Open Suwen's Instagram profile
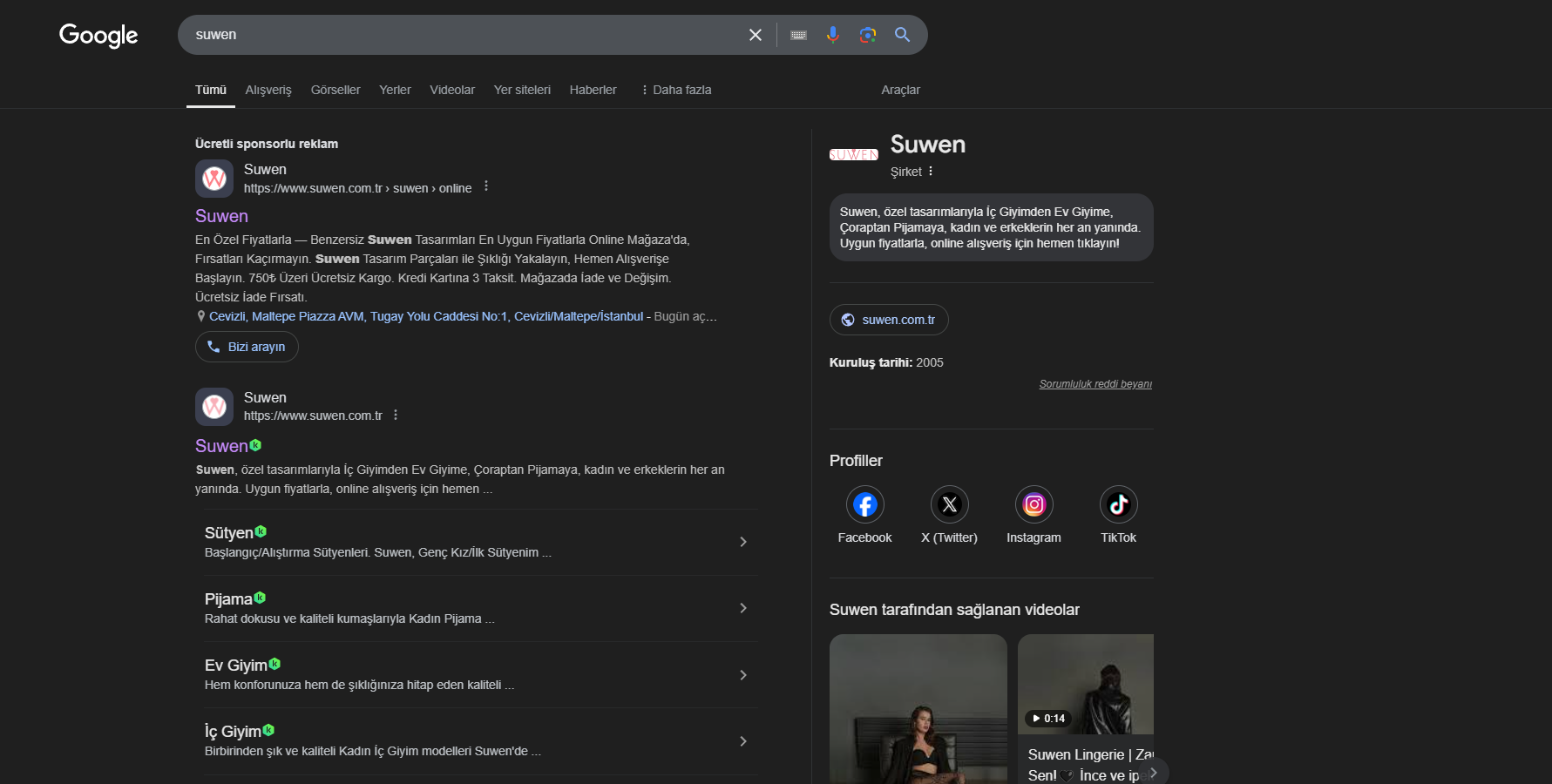 tap(1034, 505)
